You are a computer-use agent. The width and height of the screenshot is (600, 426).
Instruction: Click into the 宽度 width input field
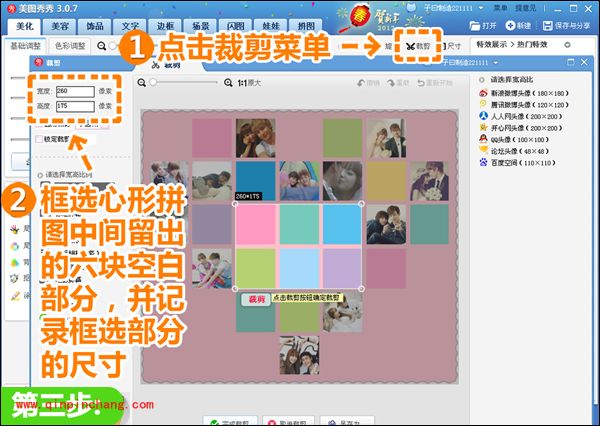(x=75, y=91)
